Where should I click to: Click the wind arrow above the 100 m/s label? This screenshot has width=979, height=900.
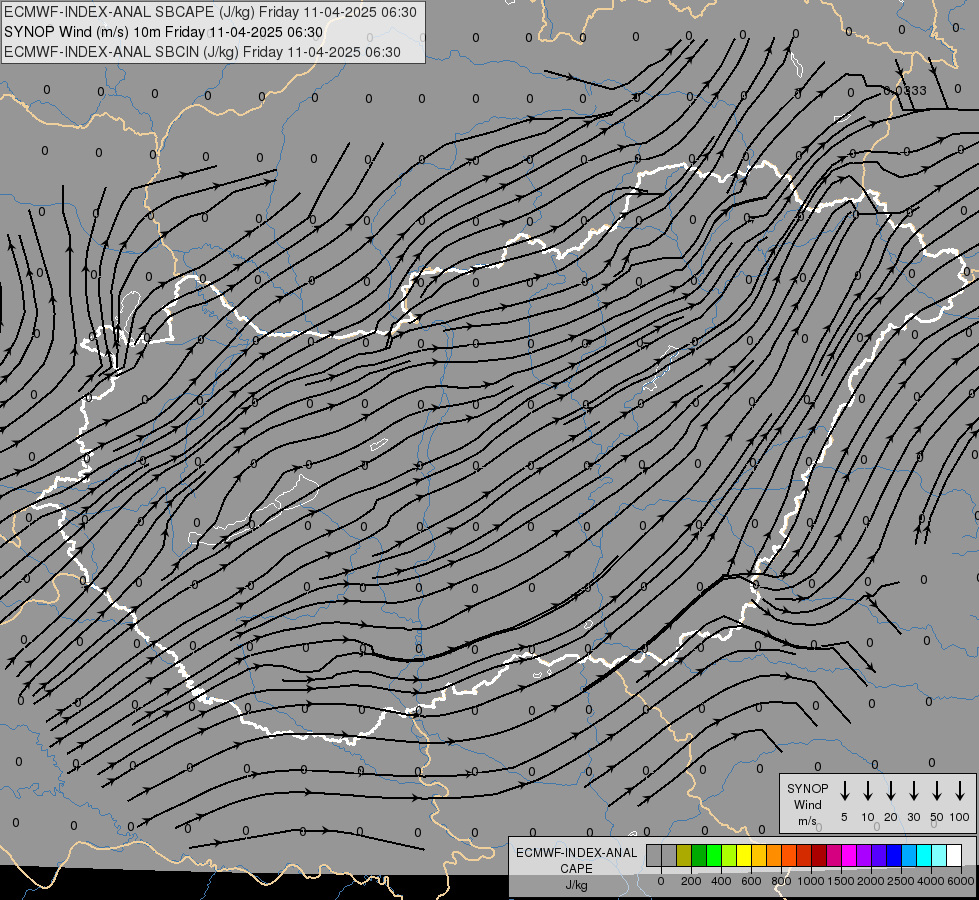[960, 790]
